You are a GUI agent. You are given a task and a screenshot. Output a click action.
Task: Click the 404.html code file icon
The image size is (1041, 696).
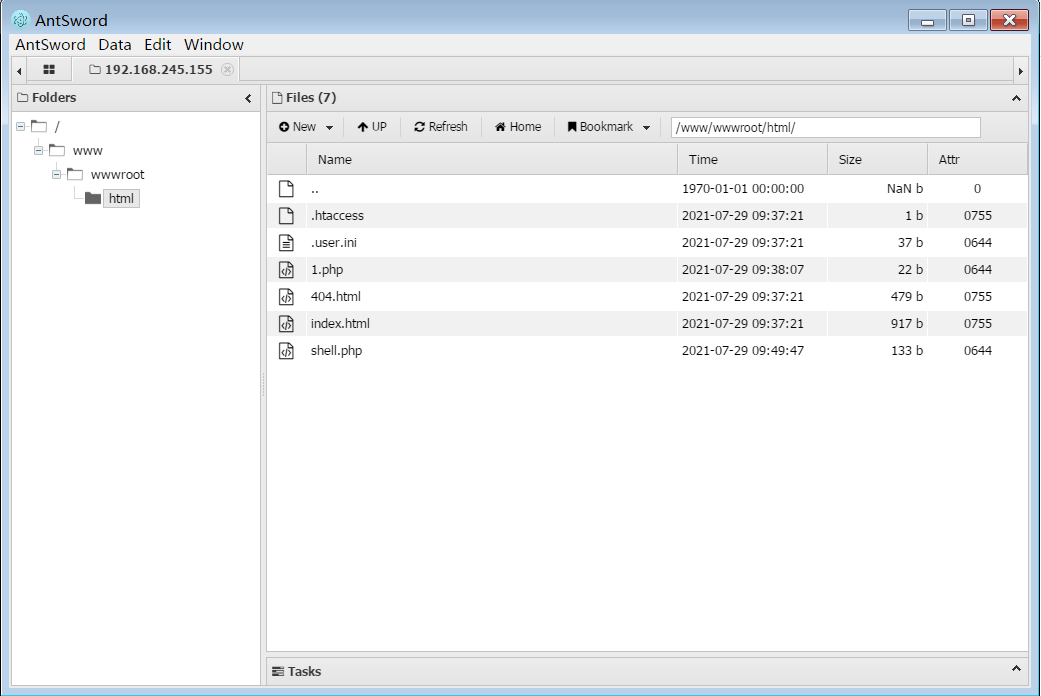tap(286, 297)
